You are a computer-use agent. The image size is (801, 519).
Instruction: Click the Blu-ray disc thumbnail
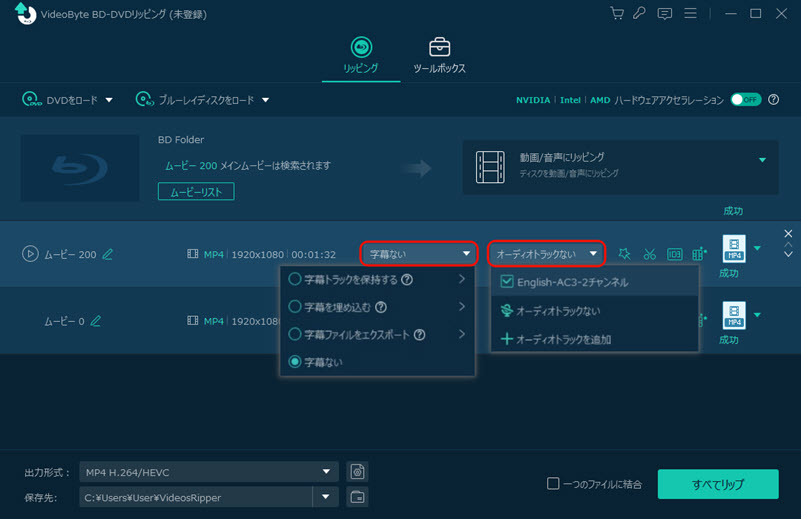80,168
